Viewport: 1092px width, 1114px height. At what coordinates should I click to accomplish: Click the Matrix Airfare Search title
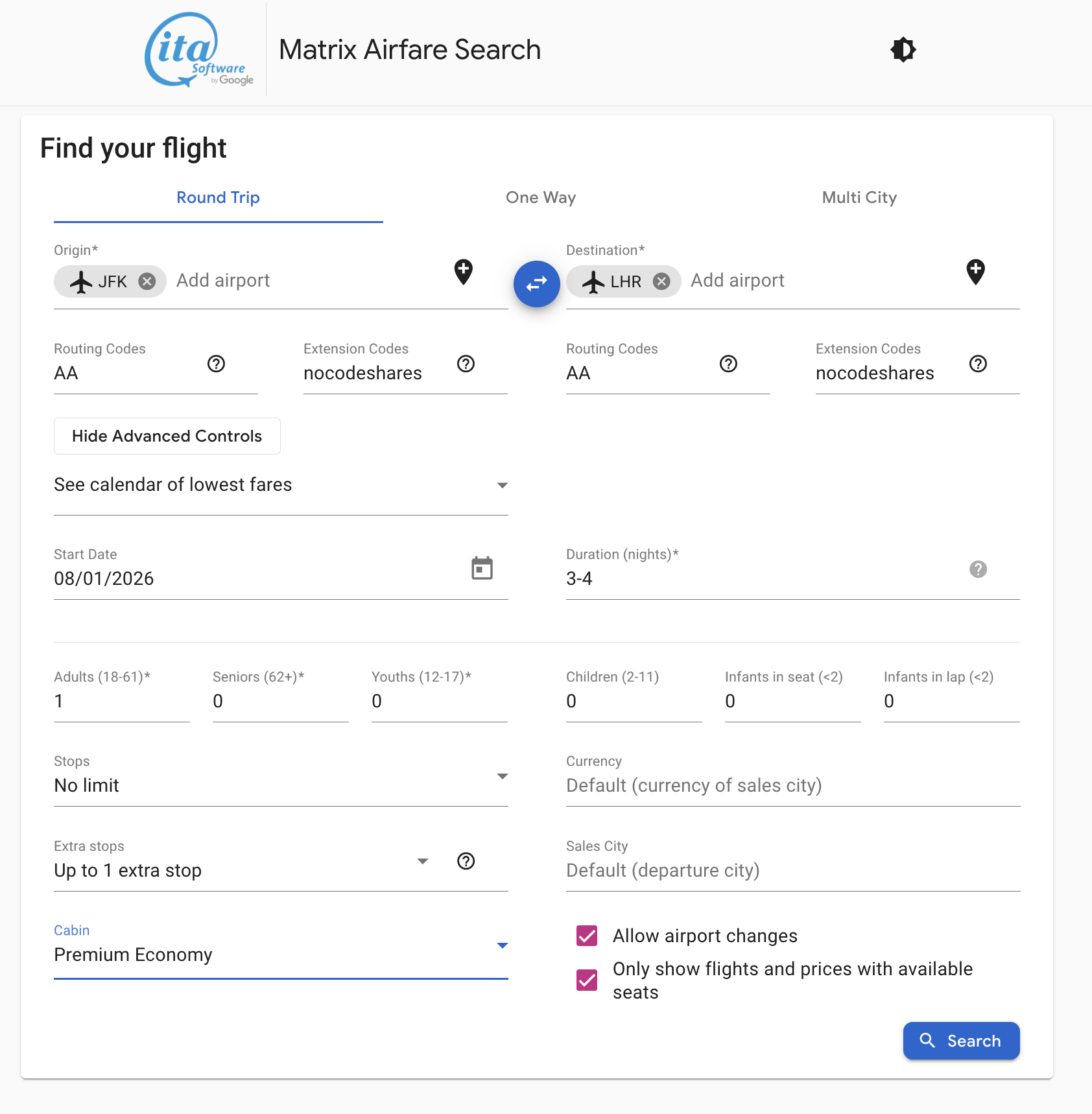click(410, 50)
